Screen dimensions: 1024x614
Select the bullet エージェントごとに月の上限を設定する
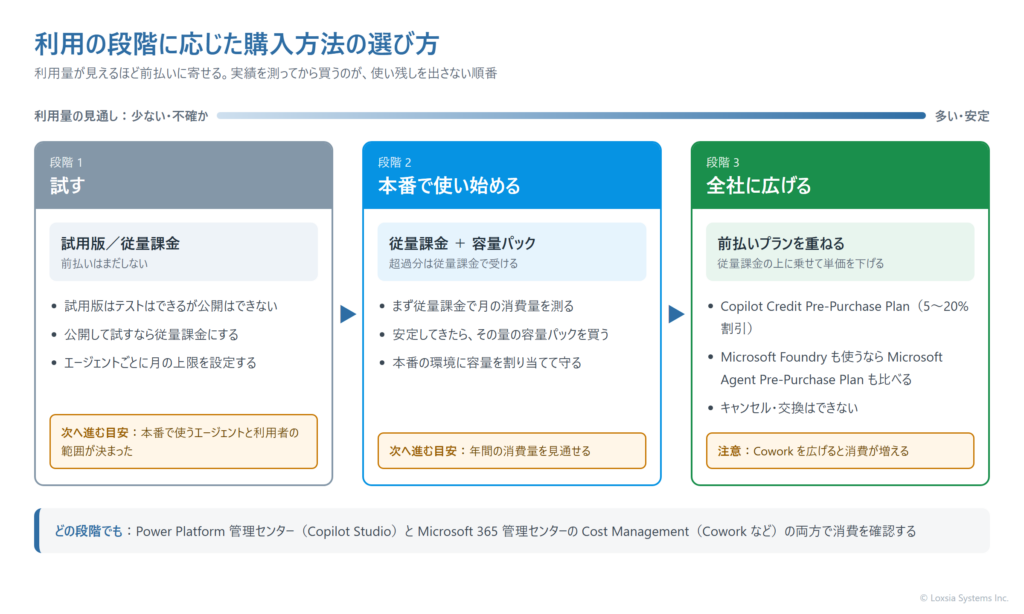click(160, 363)
